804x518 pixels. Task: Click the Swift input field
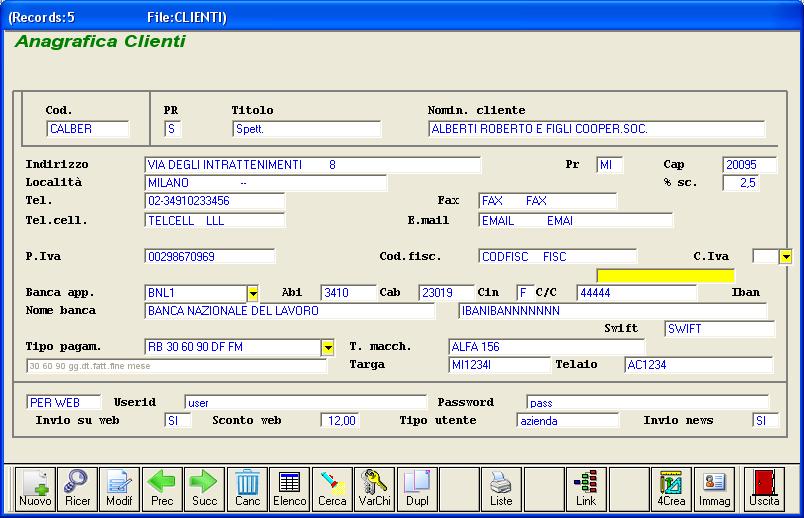[719, 329]
